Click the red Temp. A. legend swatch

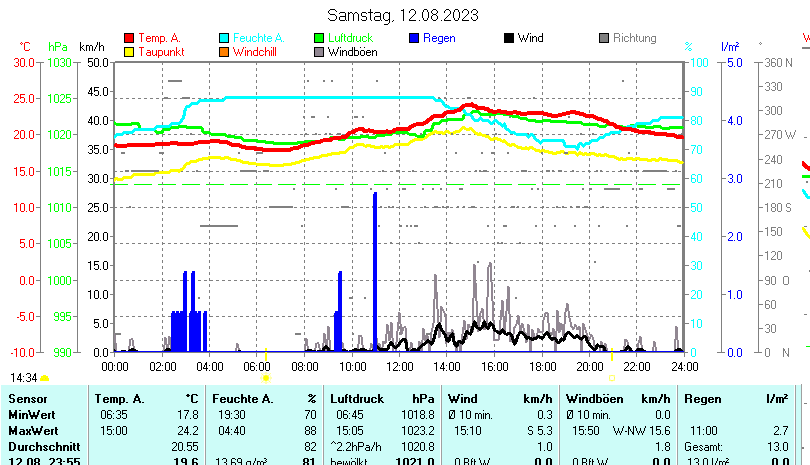pyautogui.click(x=128, y=38)
